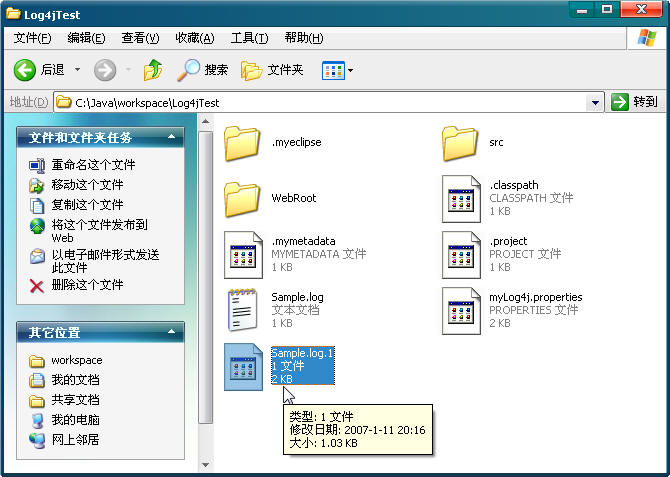Click the publish to Web globe icon
Image resolution: width=670 pixels, height=477 pixels.
pos(37,226)
